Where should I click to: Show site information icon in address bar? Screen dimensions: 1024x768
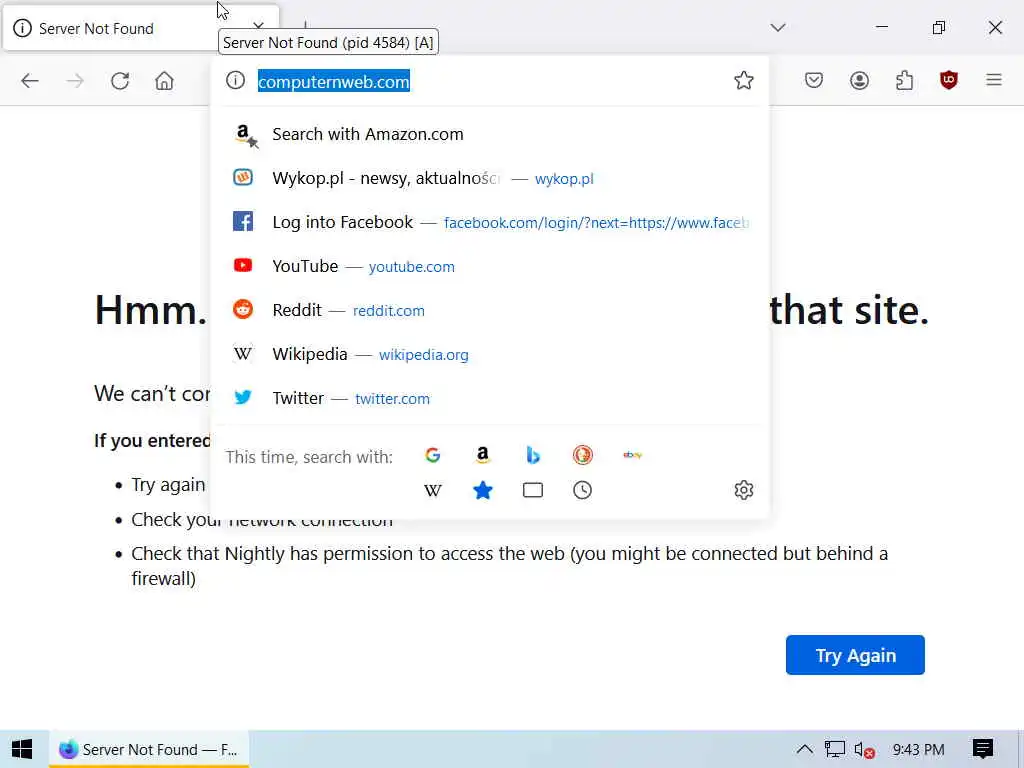[235, 80]
